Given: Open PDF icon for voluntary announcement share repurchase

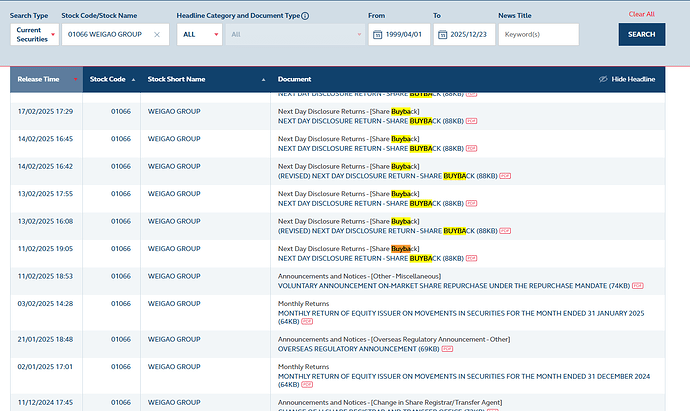Looking at the screenshot, I should coord(638,286).
